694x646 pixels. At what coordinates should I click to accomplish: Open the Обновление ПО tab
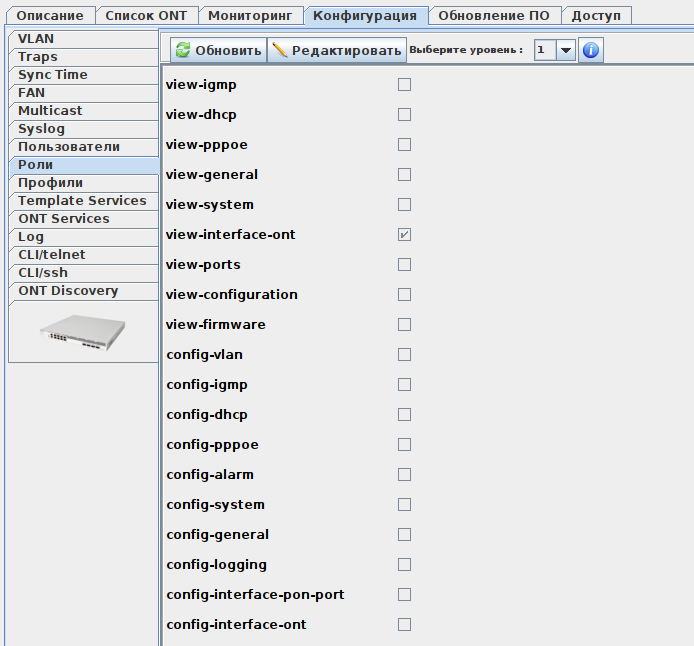494,15
